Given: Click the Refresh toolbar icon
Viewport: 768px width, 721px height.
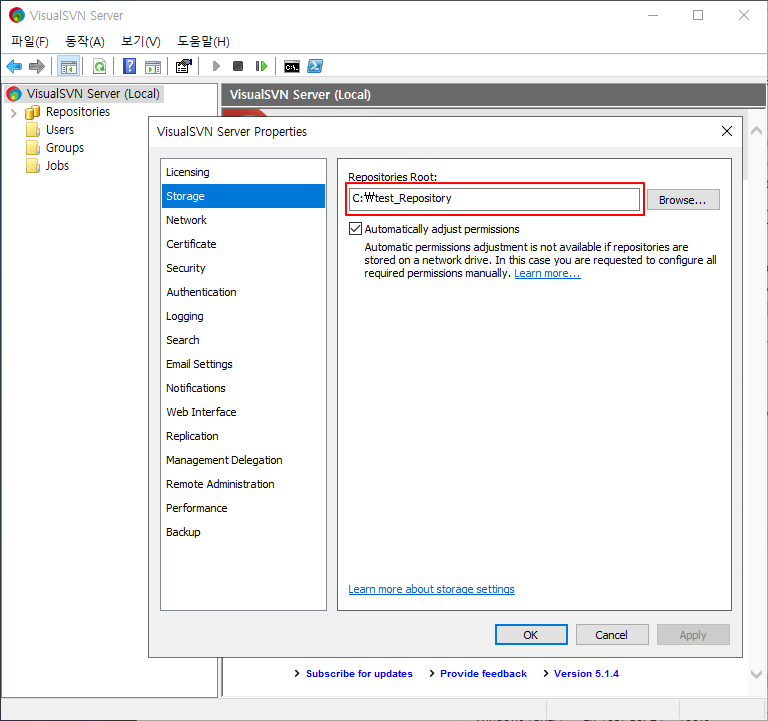Looking at the screenshot, I should (99, 66).
